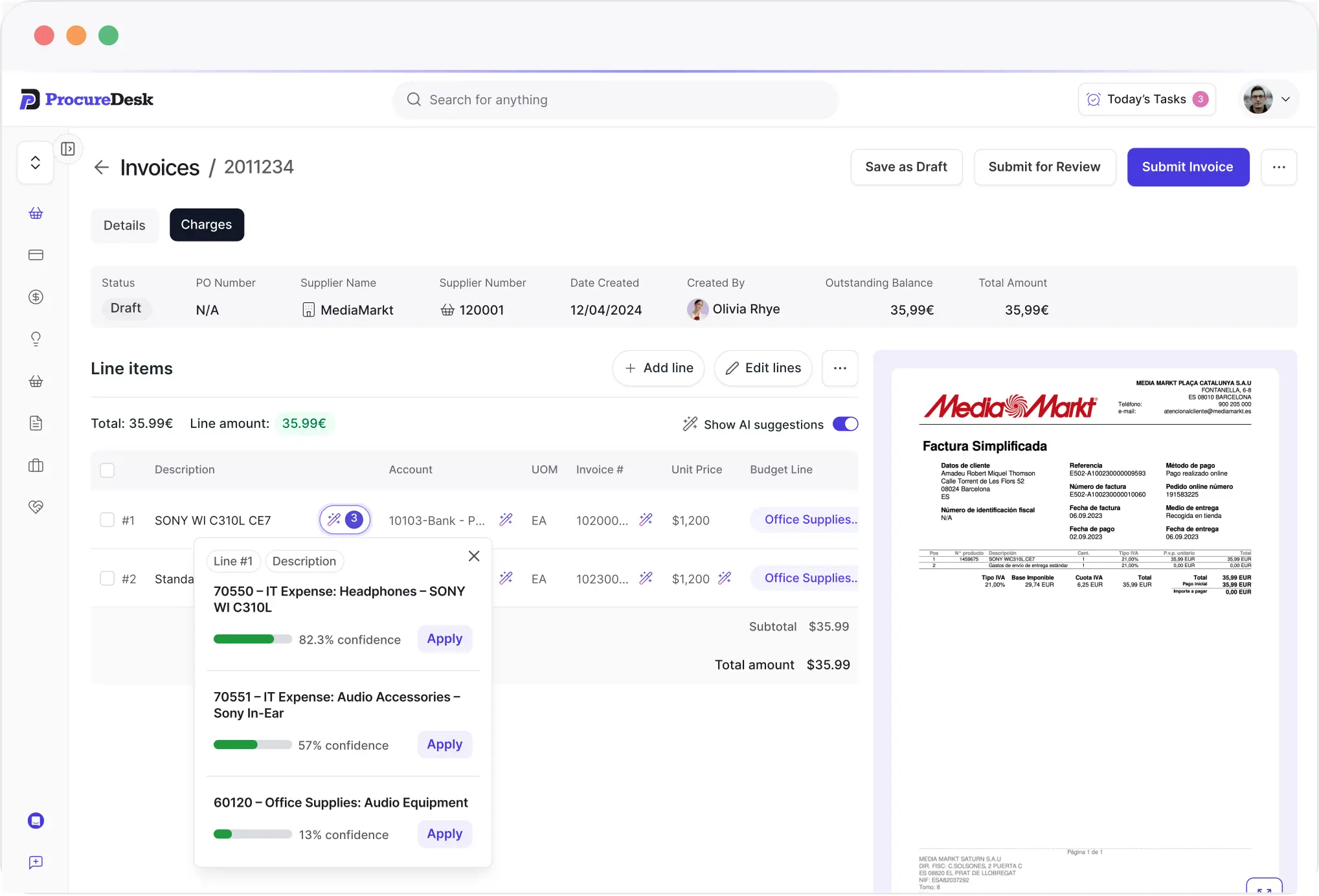The image size is (1319, 896).
Task: Click the 82.3% confidence progress bar
Action: click(x=253, y=640)
